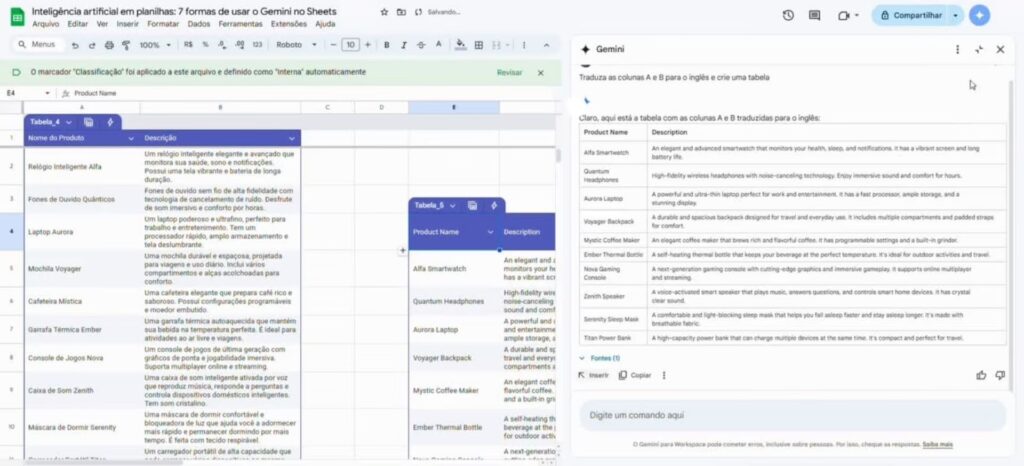
Task: Open the 123 number formats menu
Action: click(x=257, y=45)
